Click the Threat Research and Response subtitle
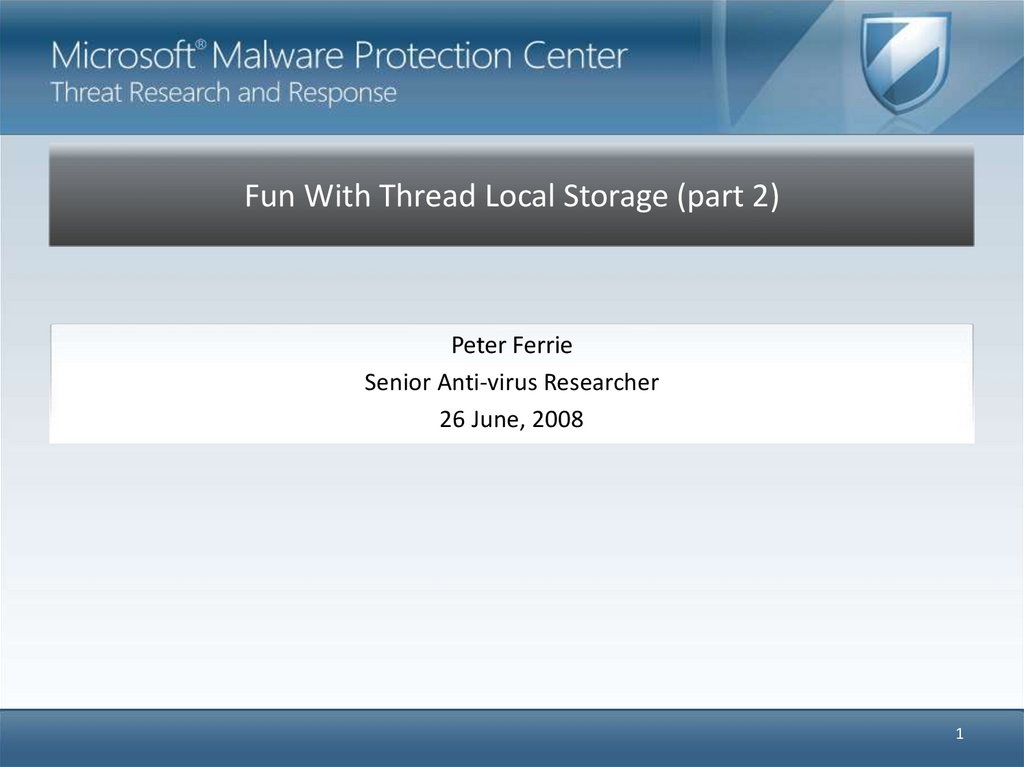The height and width of the screenshot is (767, 1024). coord(224,93)
